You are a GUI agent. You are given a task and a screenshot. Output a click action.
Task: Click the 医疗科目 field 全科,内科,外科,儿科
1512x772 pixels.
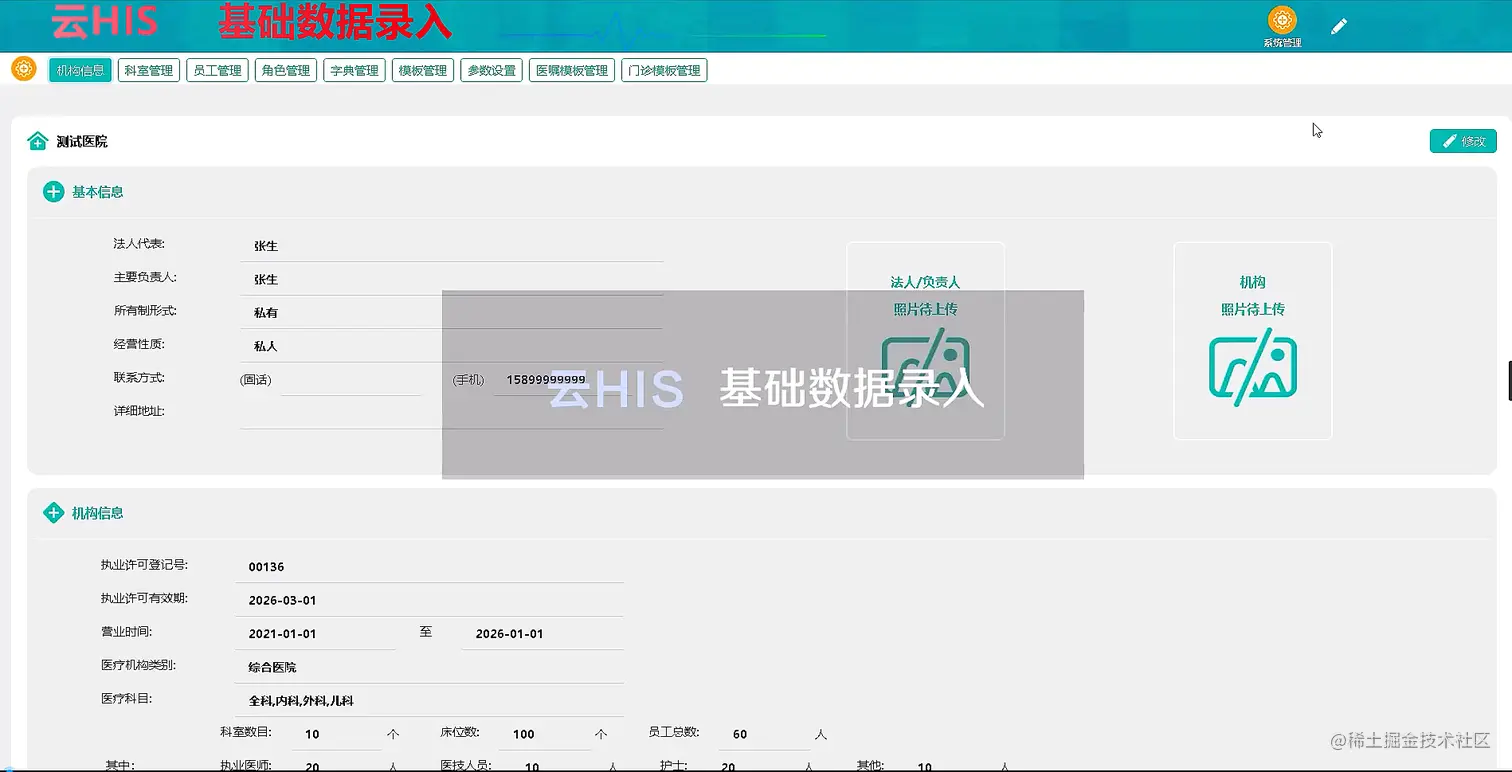432,701
